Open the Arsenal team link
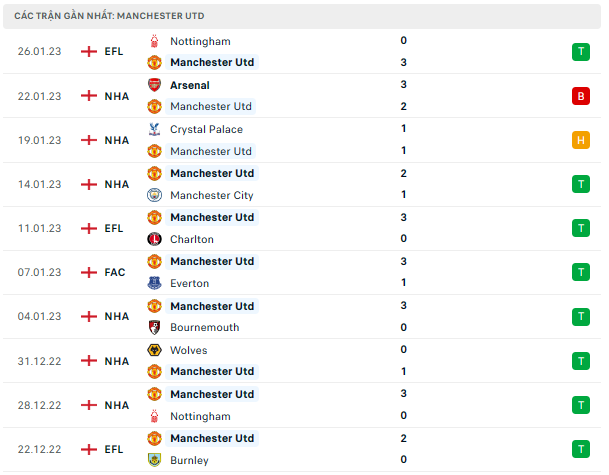Viewport: 609px width, 475px height. pyautogui.click(x=190, y=85)
